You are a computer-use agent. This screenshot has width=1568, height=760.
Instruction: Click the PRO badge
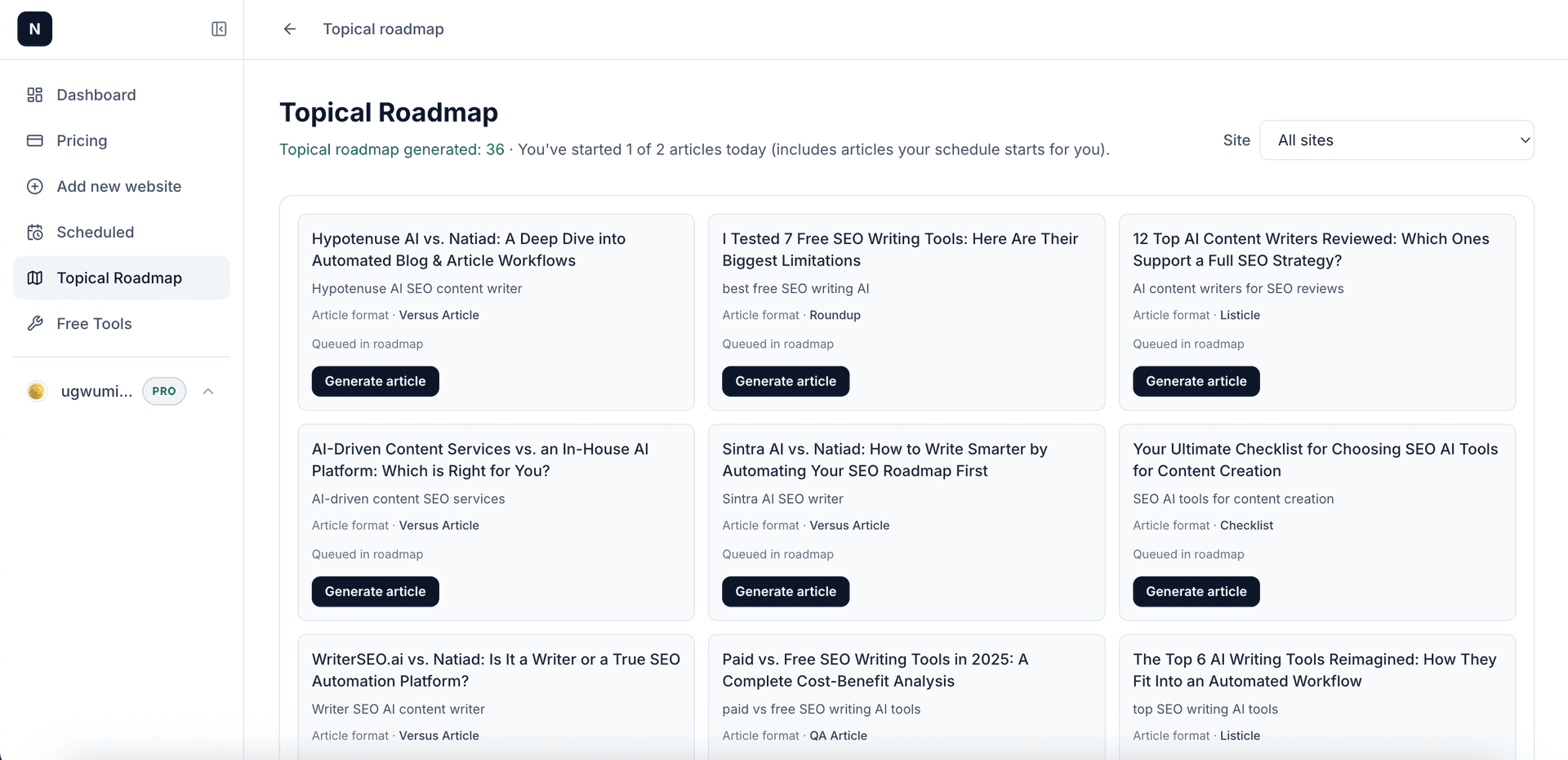pos(164,391)
